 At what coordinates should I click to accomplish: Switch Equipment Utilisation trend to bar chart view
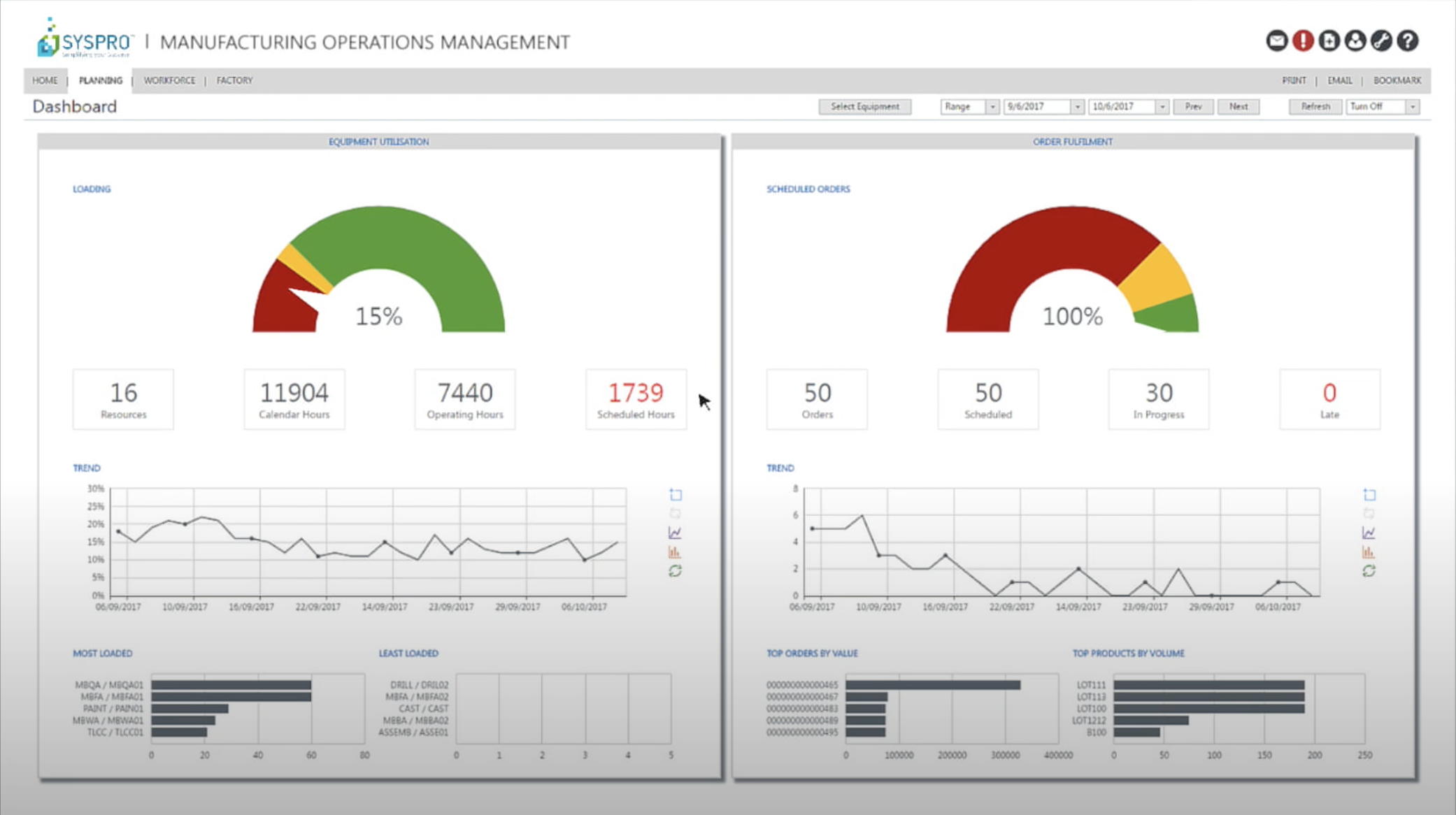click(x=675, y=551)
